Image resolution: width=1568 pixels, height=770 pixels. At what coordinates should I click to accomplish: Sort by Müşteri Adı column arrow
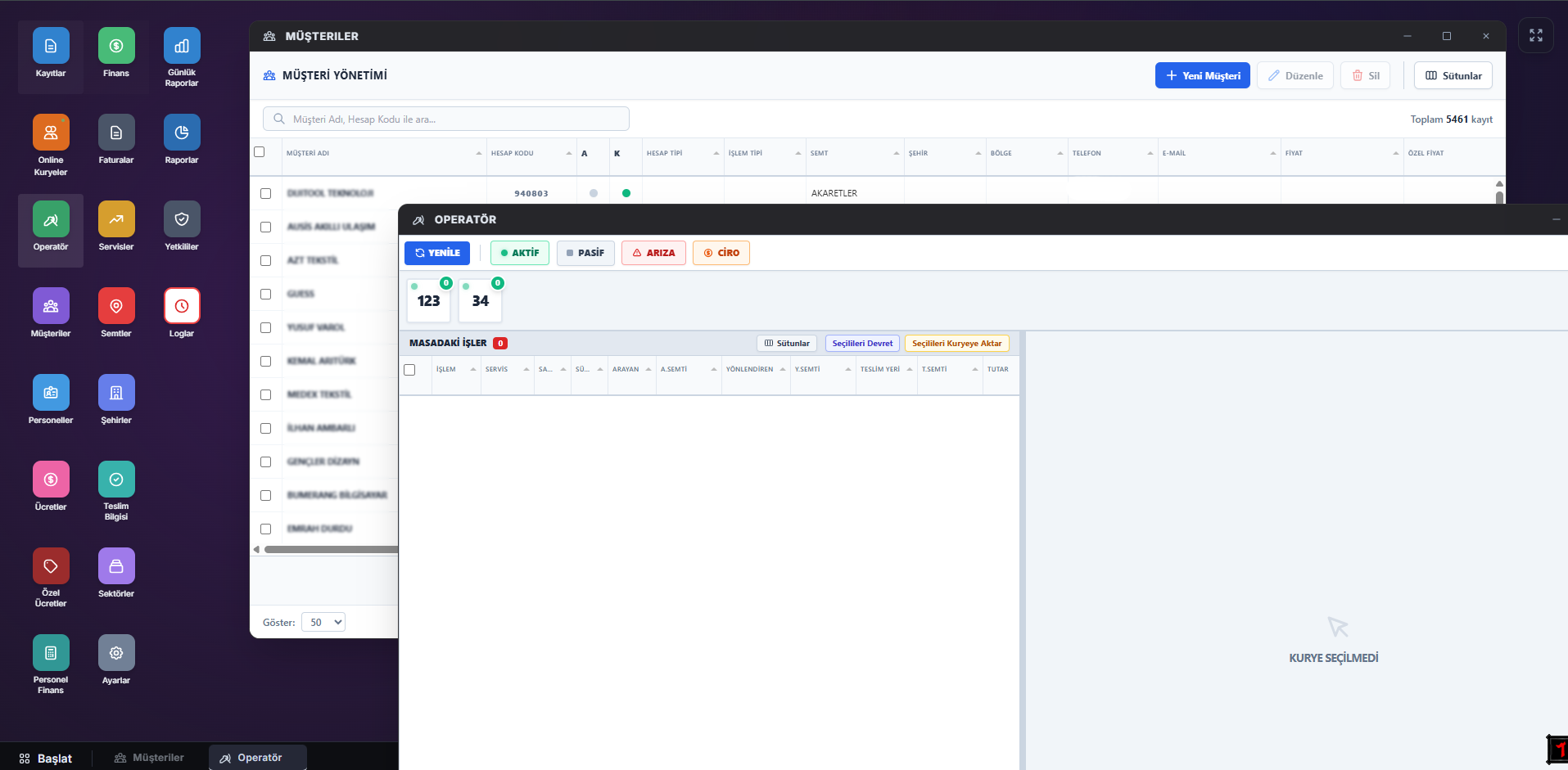[479, 154]
